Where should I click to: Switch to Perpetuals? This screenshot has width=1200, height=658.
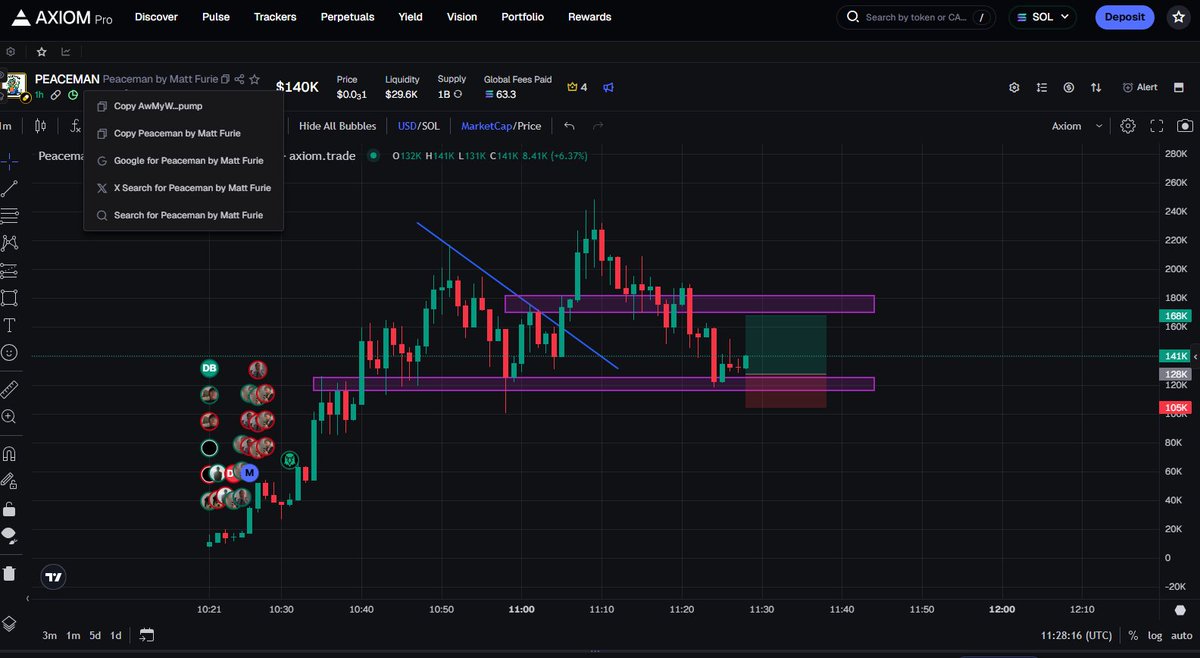point(347,17)
